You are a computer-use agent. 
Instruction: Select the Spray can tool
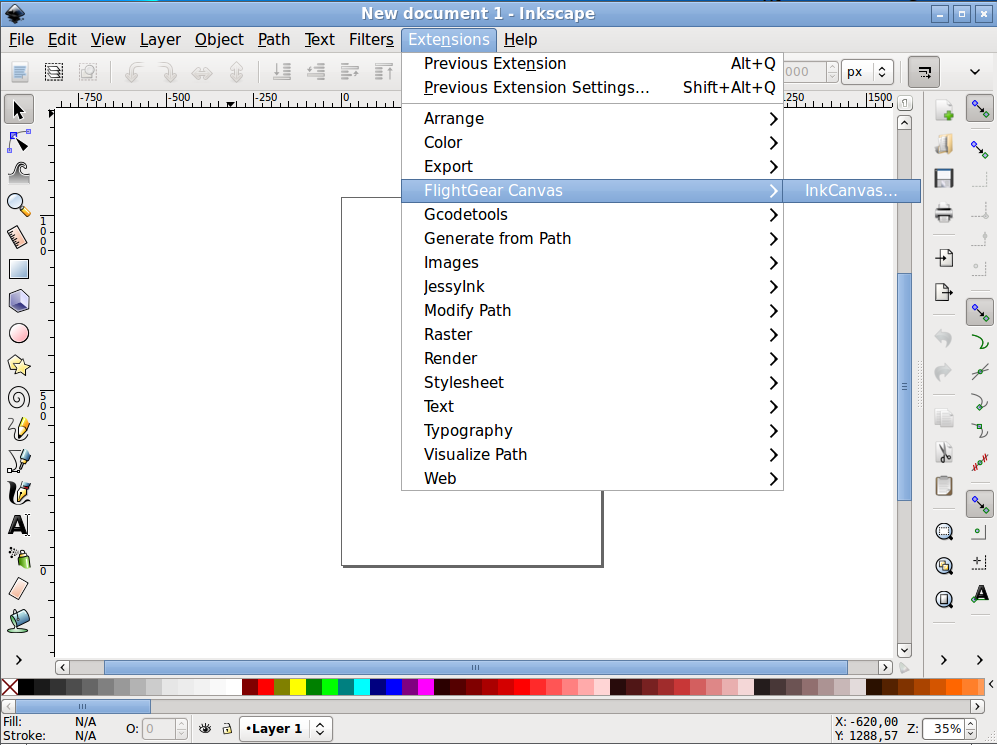[18, 557]
